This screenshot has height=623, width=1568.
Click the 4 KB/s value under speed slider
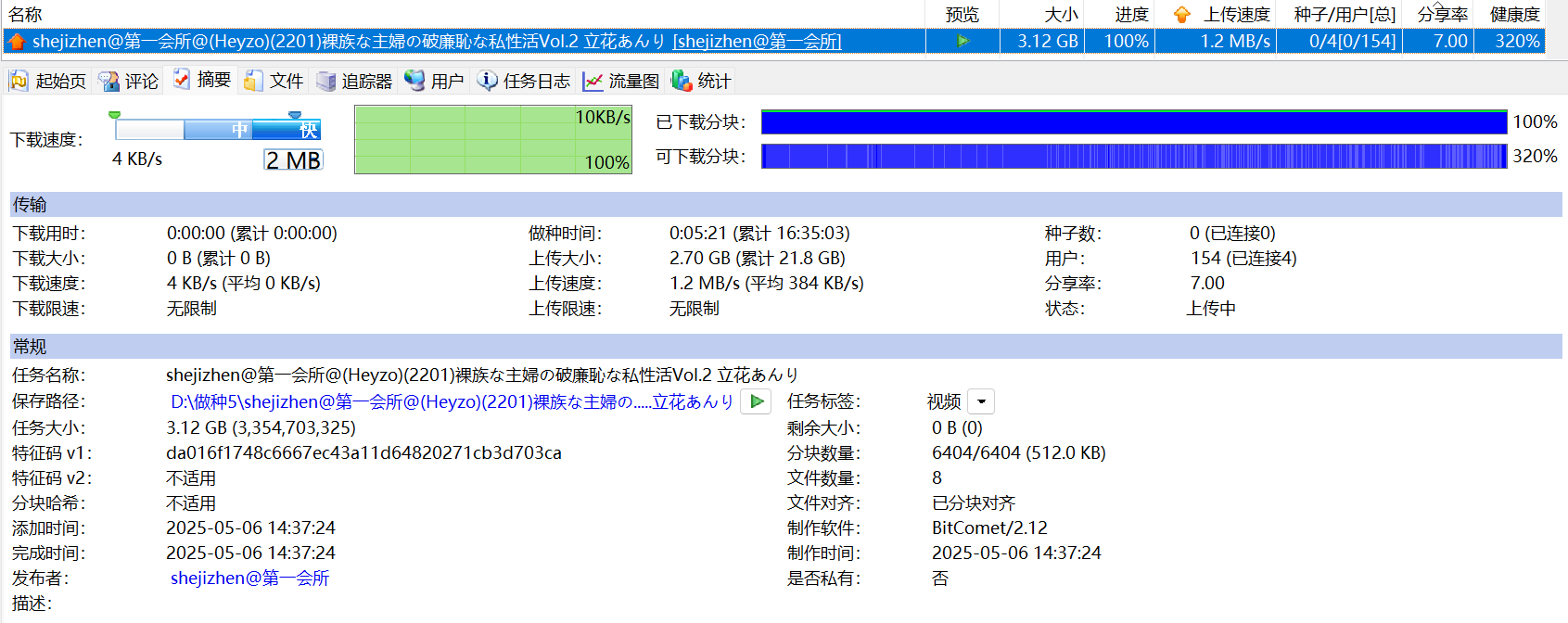coord(137,159)
